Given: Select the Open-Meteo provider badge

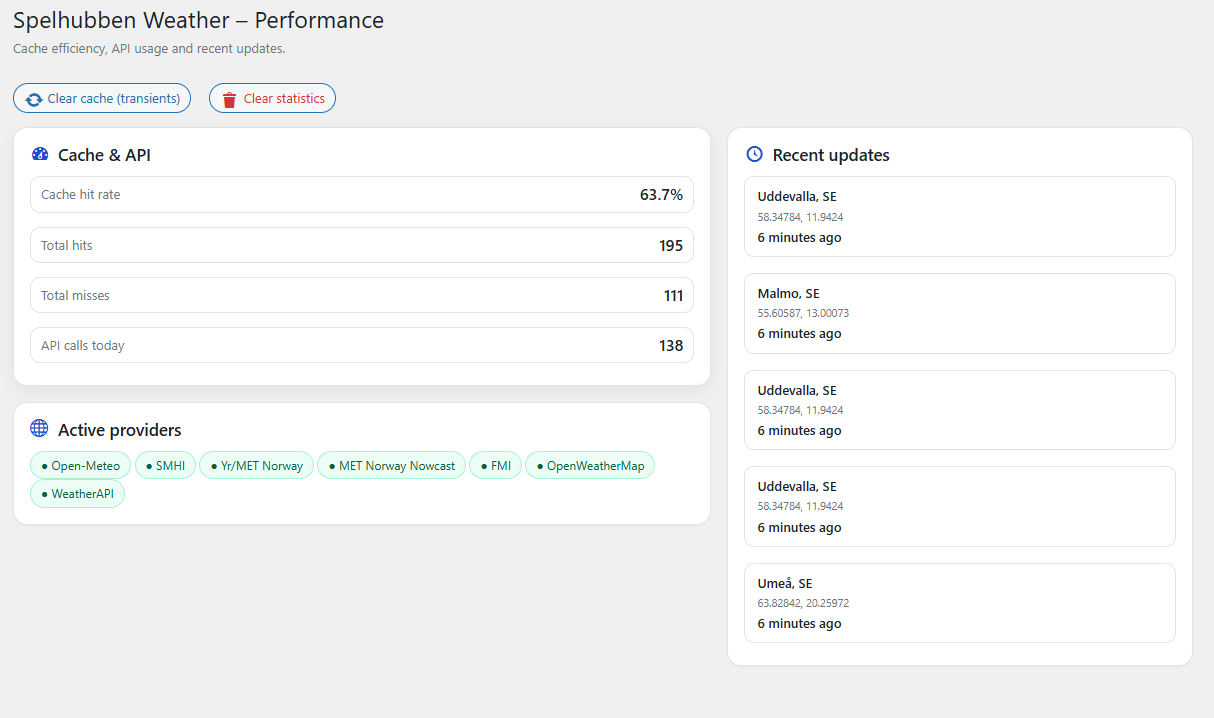Looking at the screenshot, I should [80, 466].
